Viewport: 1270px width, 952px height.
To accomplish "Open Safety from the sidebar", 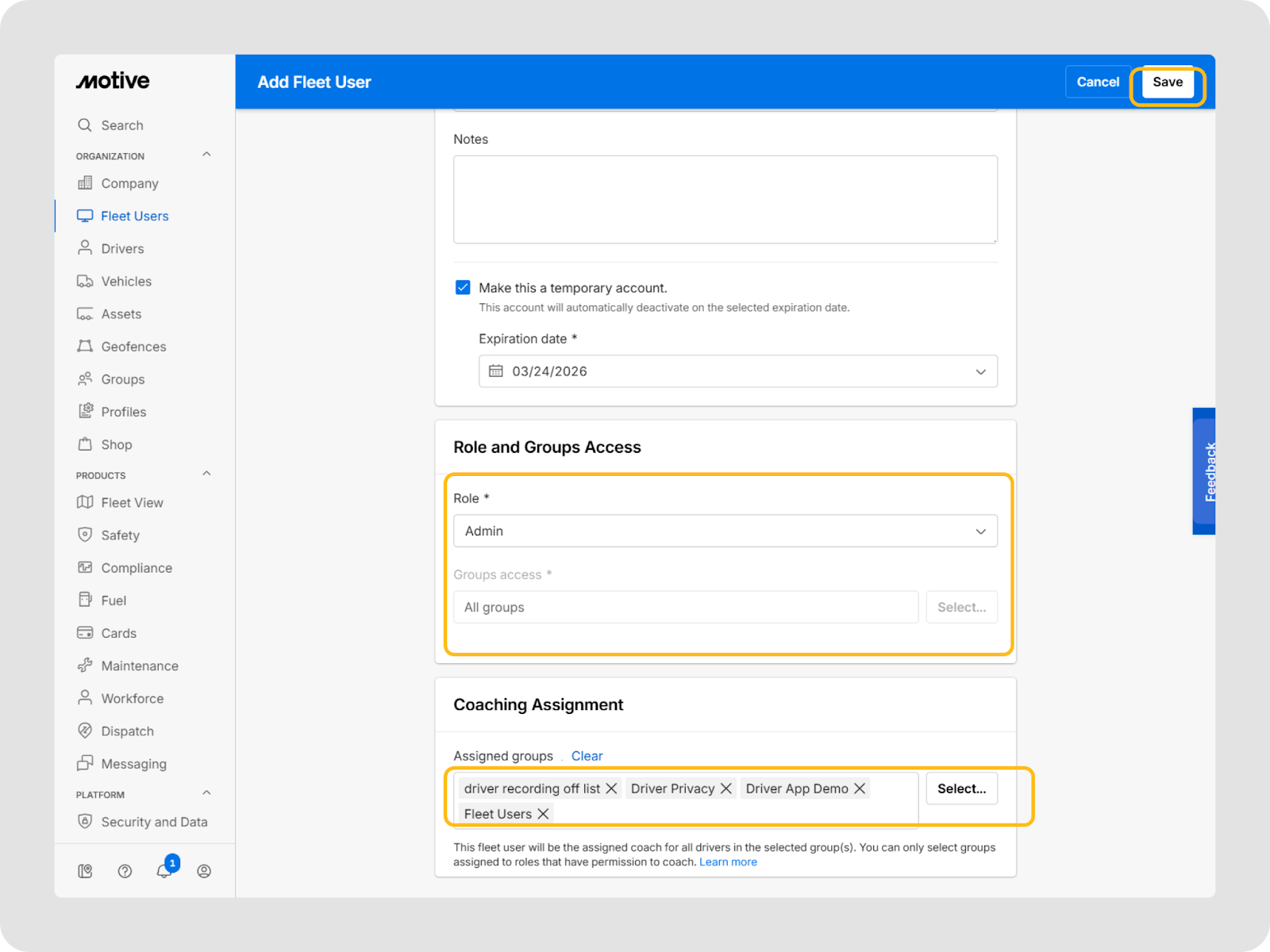I will pyautogui.click(x=120, y=535).
